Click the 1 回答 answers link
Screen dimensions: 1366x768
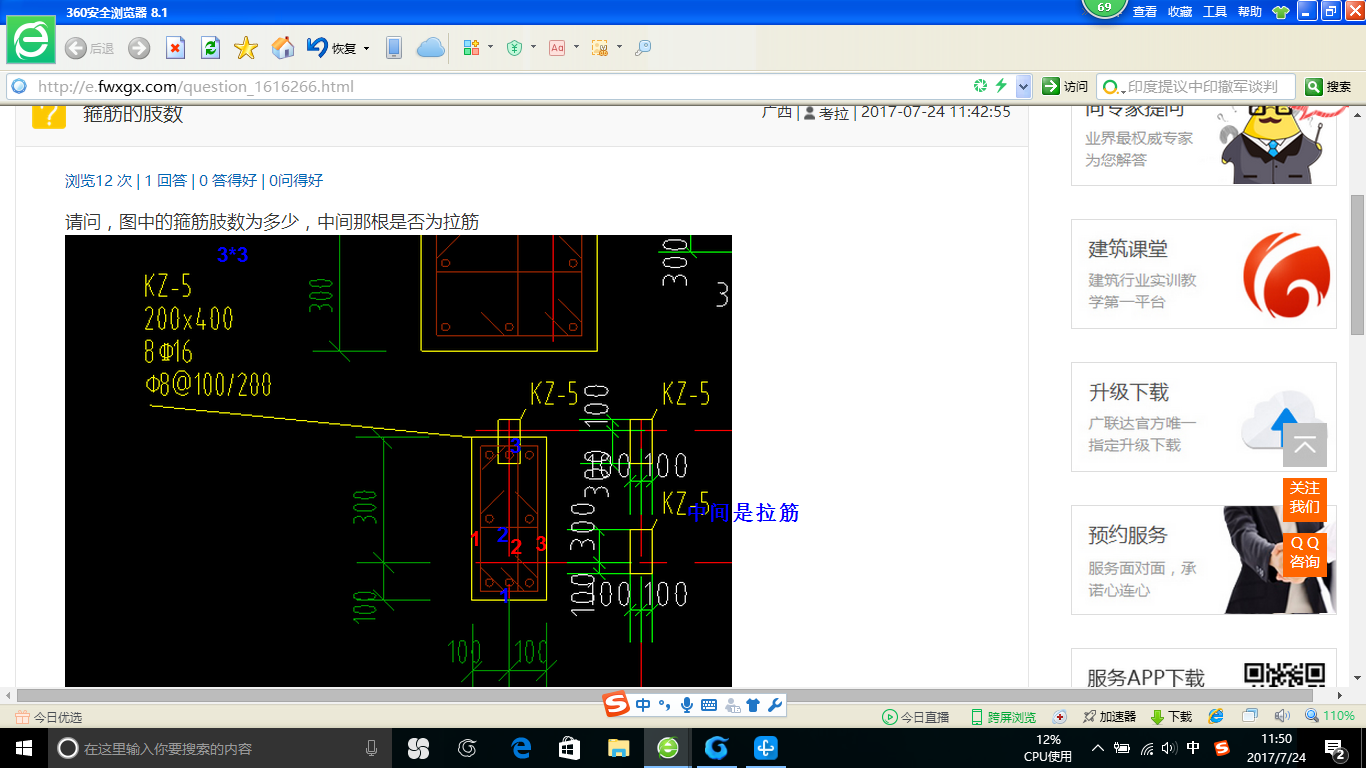(x=166, y=181)
